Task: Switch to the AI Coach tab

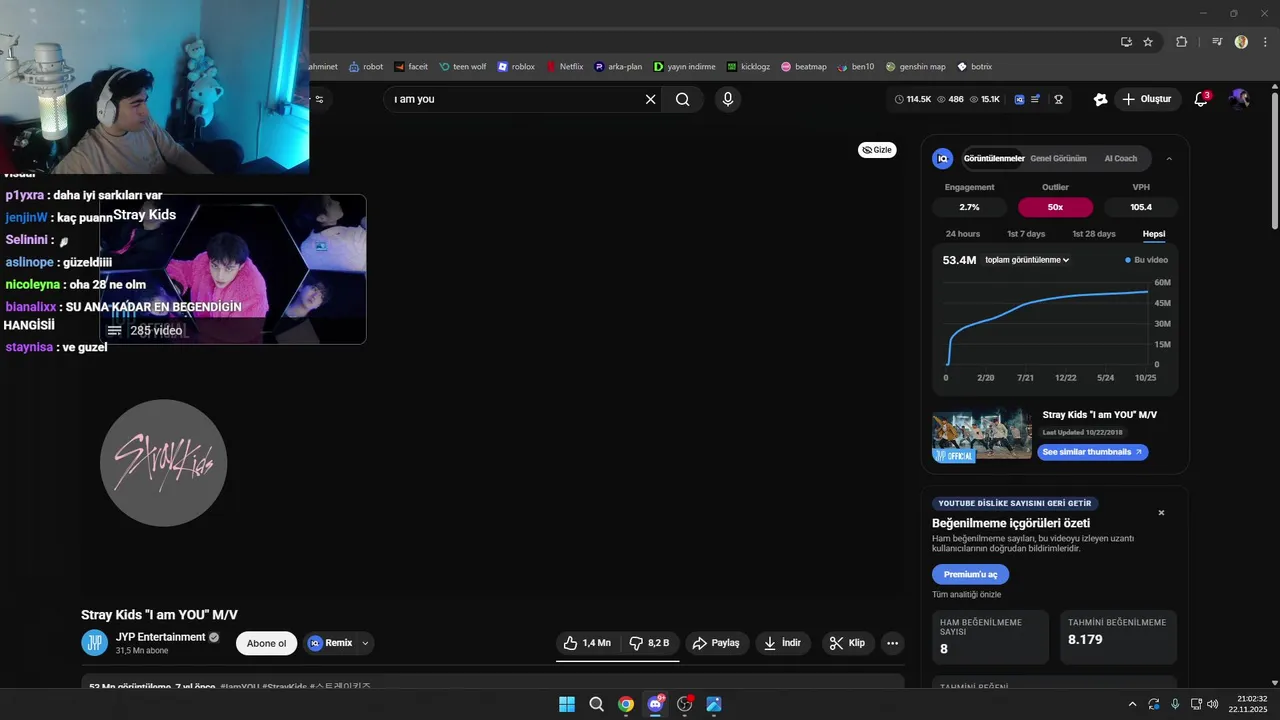Action: pyautogui.click(x=1121, y=158)
